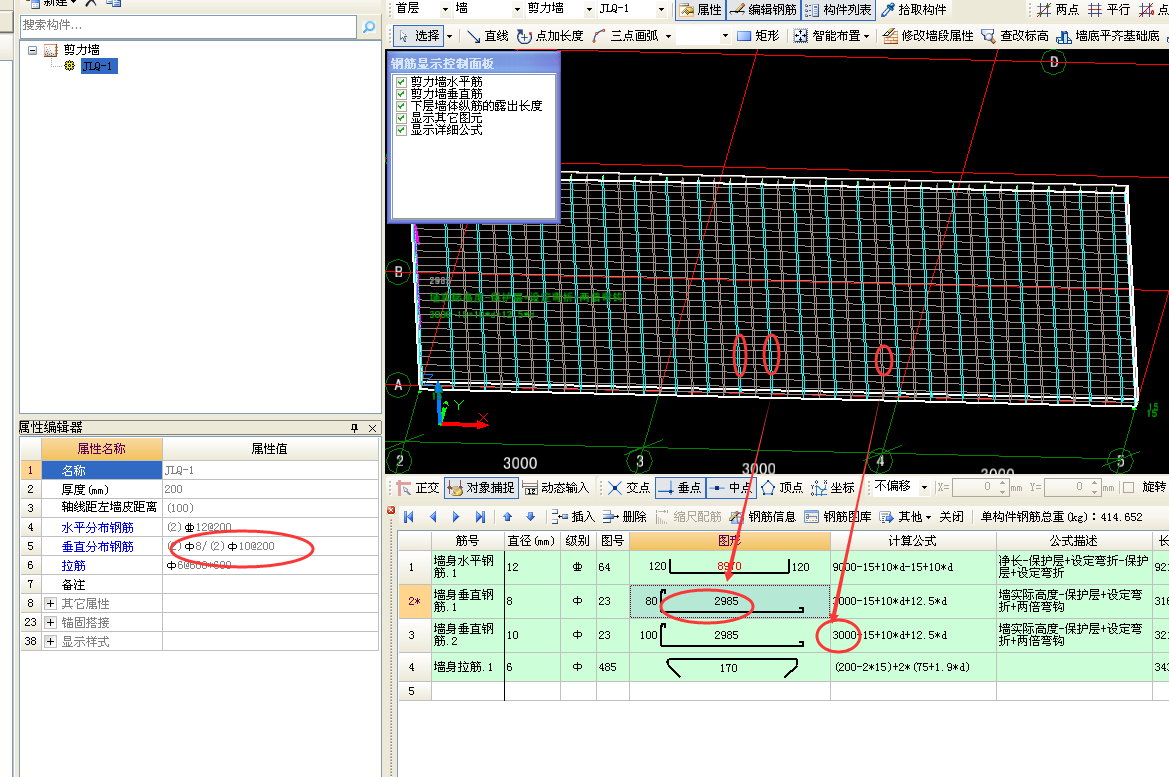Enable 坐标 coordinate snap

833,488
